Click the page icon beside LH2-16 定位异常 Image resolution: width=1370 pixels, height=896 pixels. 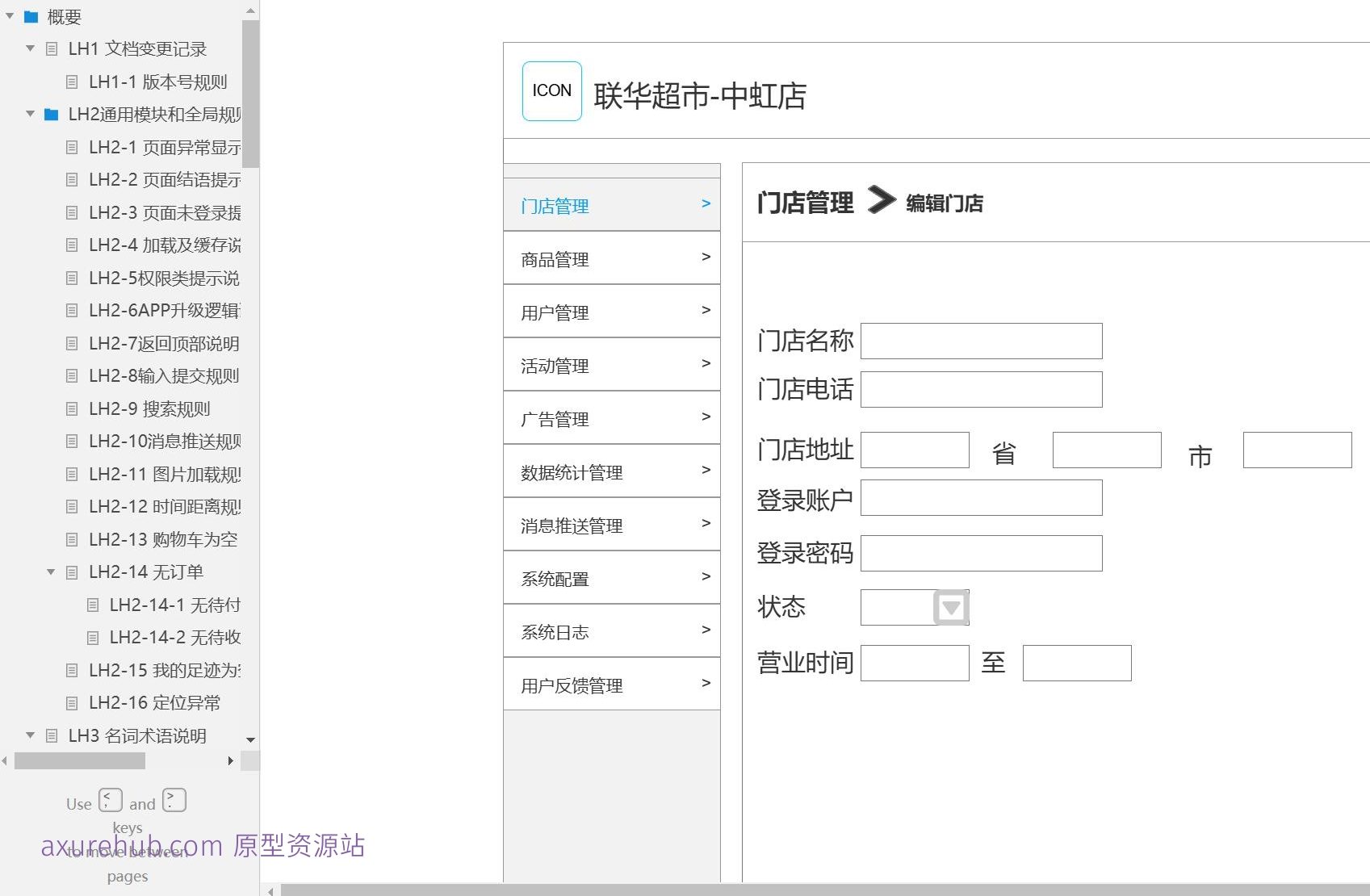coord(72,703)
